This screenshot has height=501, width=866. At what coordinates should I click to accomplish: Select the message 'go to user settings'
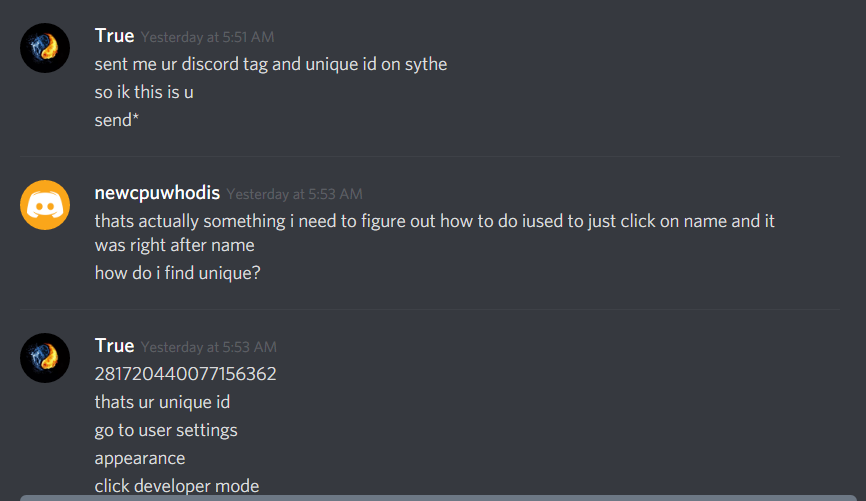point(166,430)
